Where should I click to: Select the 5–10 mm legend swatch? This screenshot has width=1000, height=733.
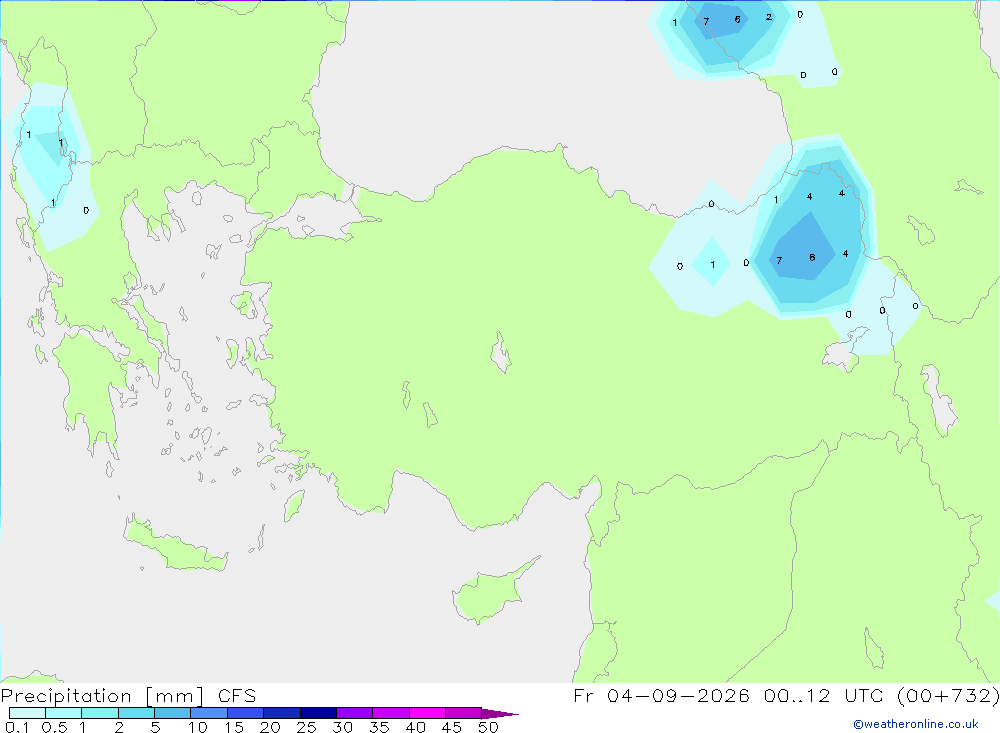(x=173, y=713)
